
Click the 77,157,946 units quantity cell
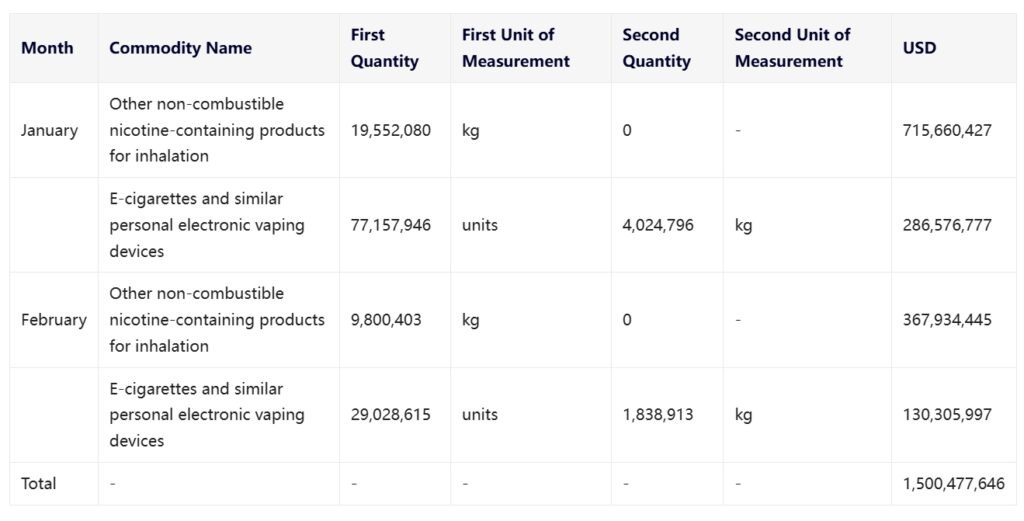coord(390,225)
